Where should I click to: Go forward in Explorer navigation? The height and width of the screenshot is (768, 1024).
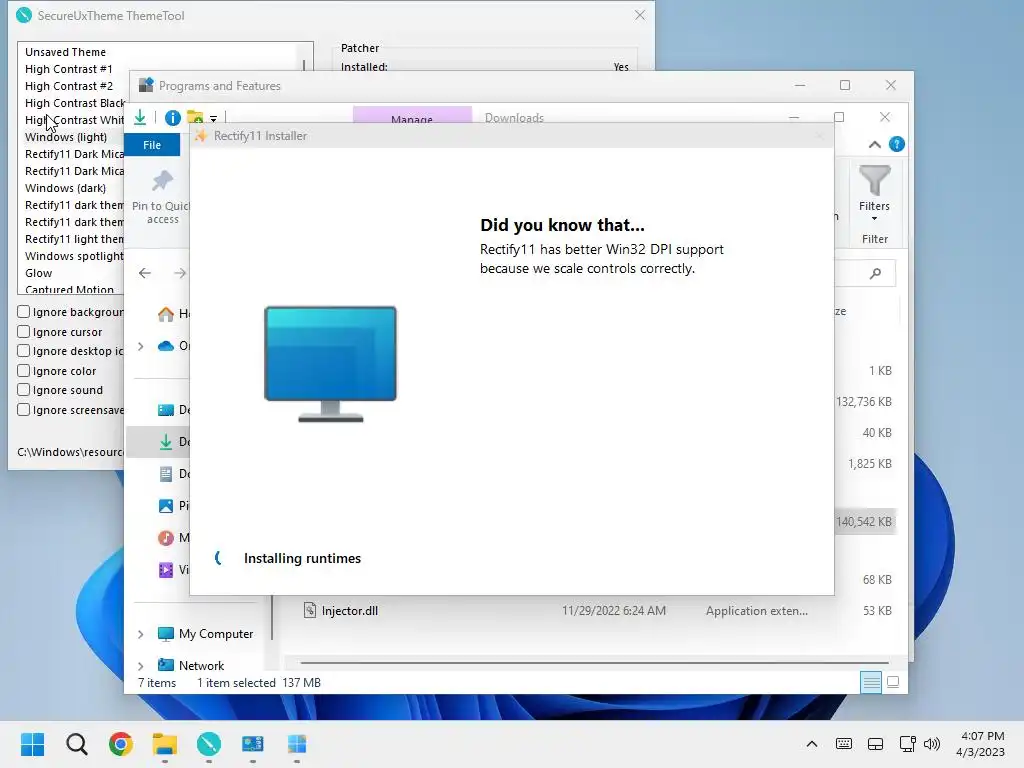(x=180, y=273)
